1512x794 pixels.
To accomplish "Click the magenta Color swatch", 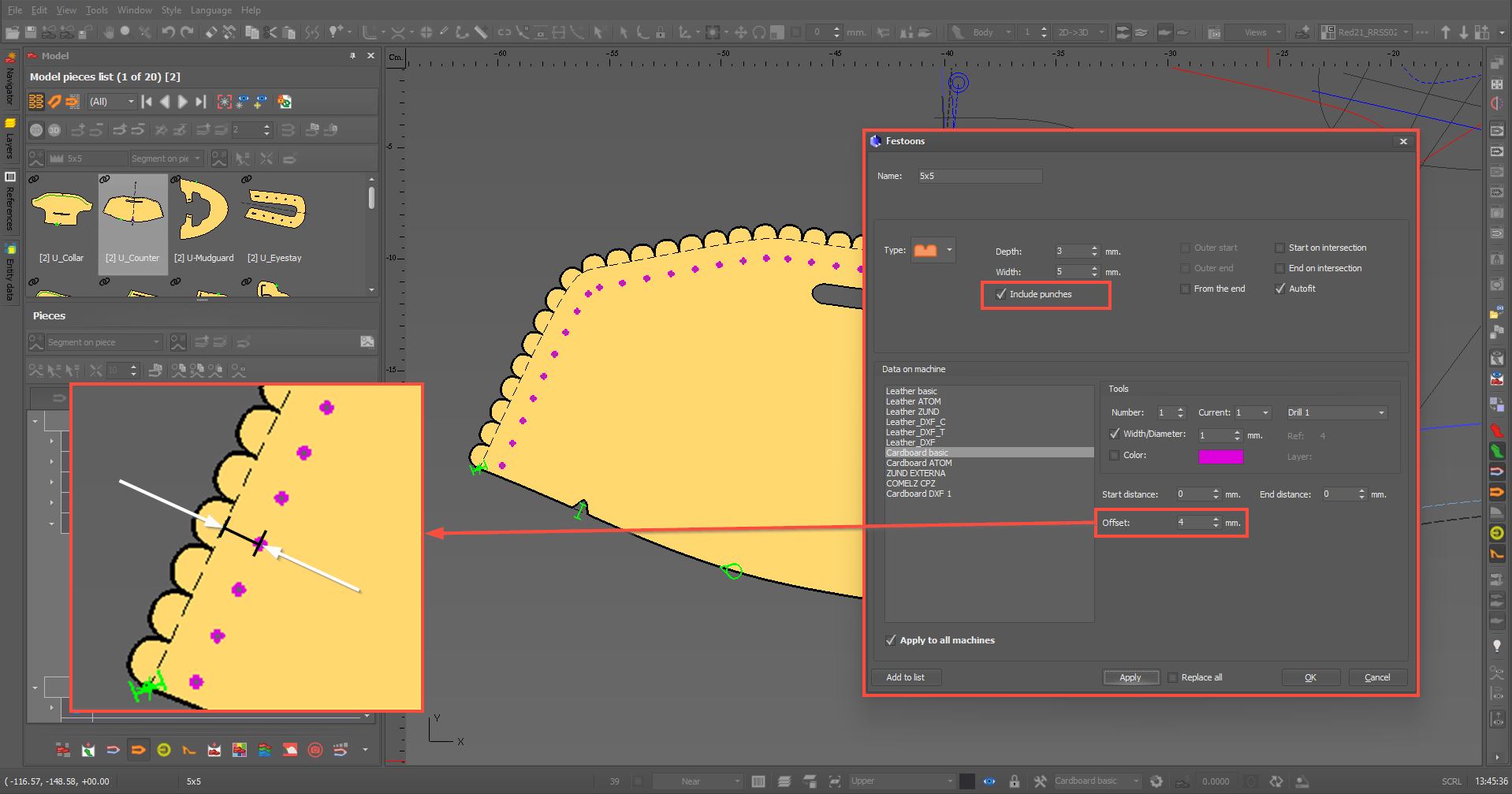I will click(1220, 457).
